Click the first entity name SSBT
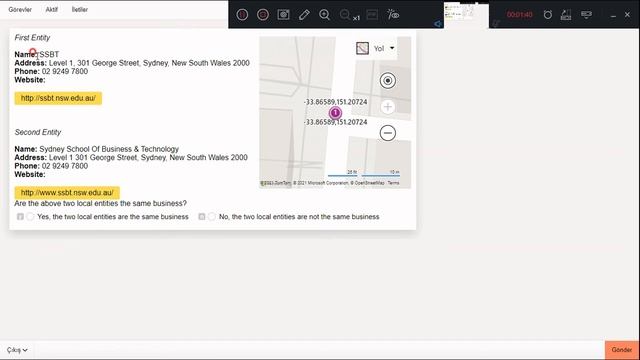The width and height of the screenshot is (640, 360). (x=49, y=54)
